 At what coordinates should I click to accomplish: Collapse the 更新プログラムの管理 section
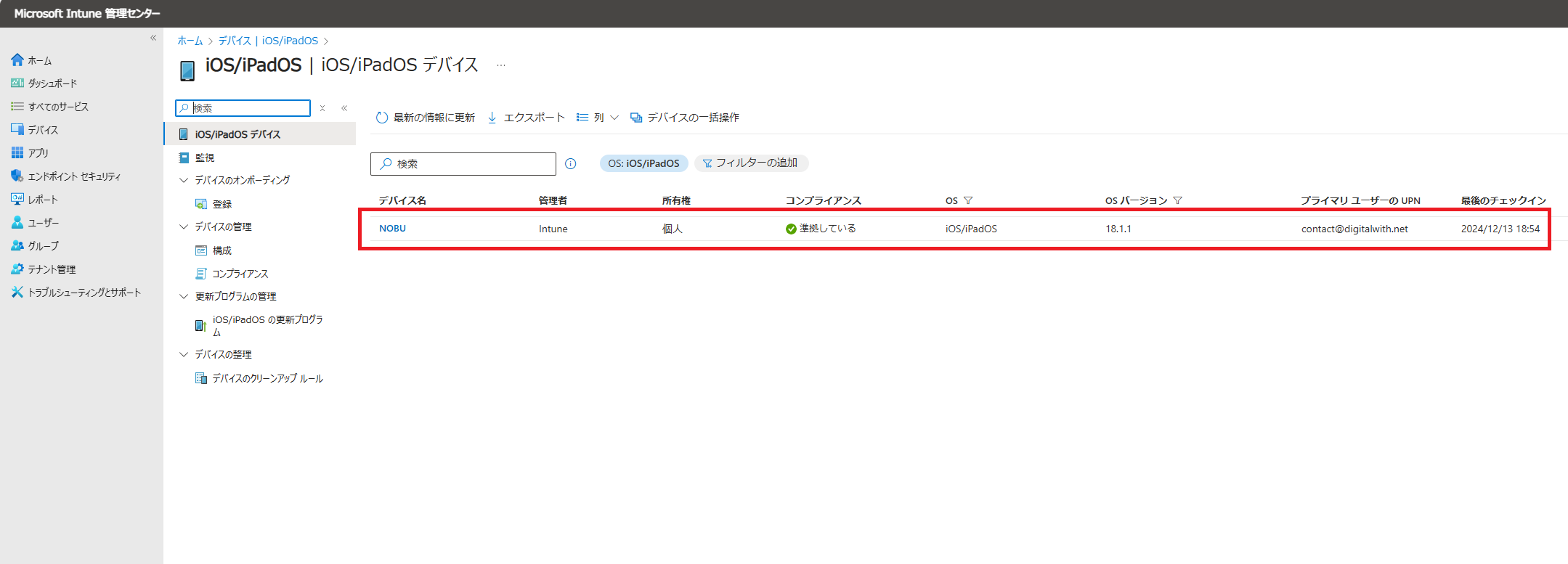pos(184,296)
